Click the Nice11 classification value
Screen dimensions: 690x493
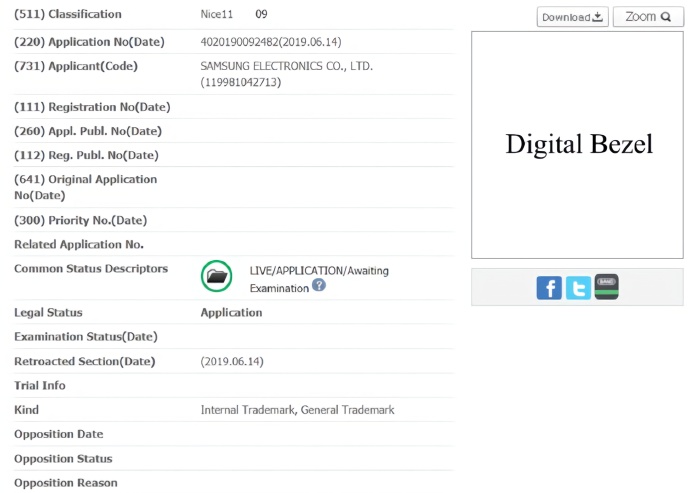click(219, 15)
